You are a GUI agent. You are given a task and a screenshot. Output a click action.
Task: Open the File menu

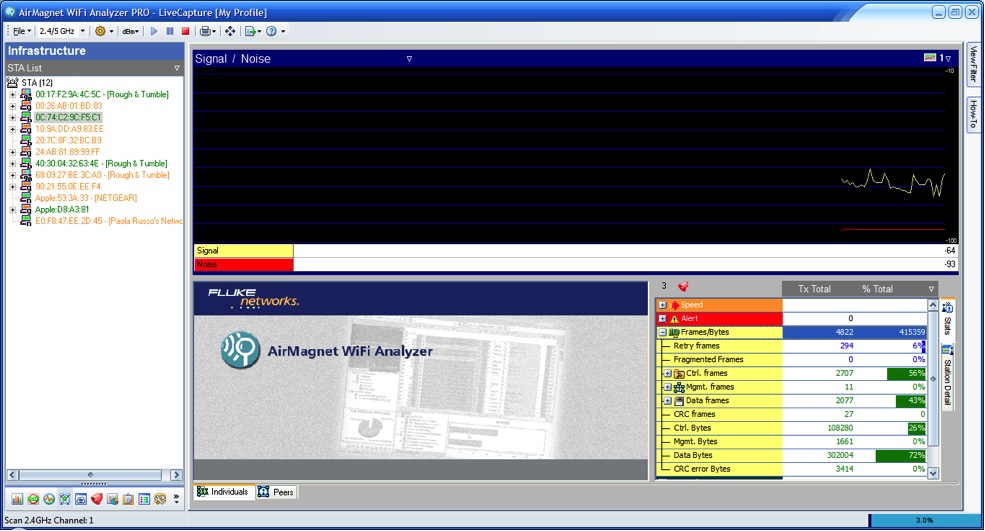point(21,31)
